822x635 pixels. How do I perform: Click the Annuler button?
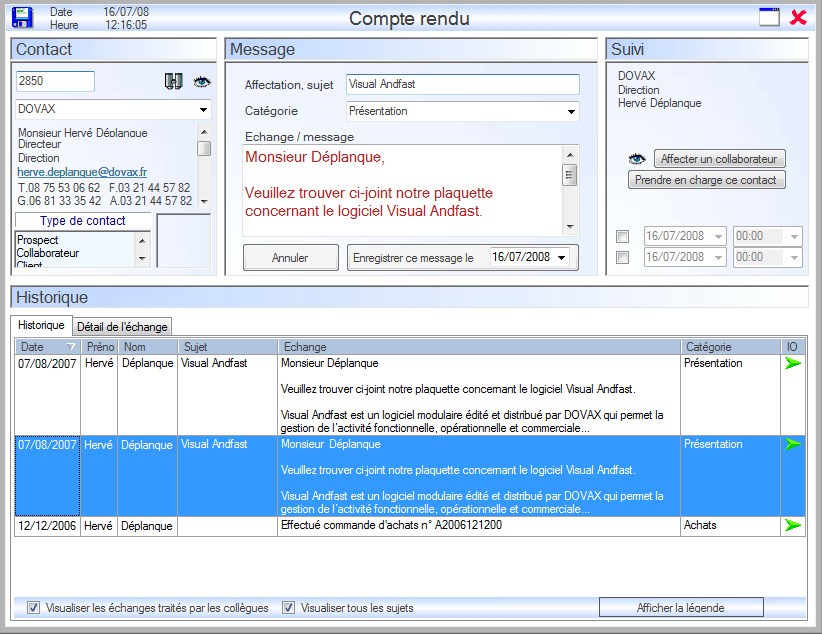[x=290, y=257]
